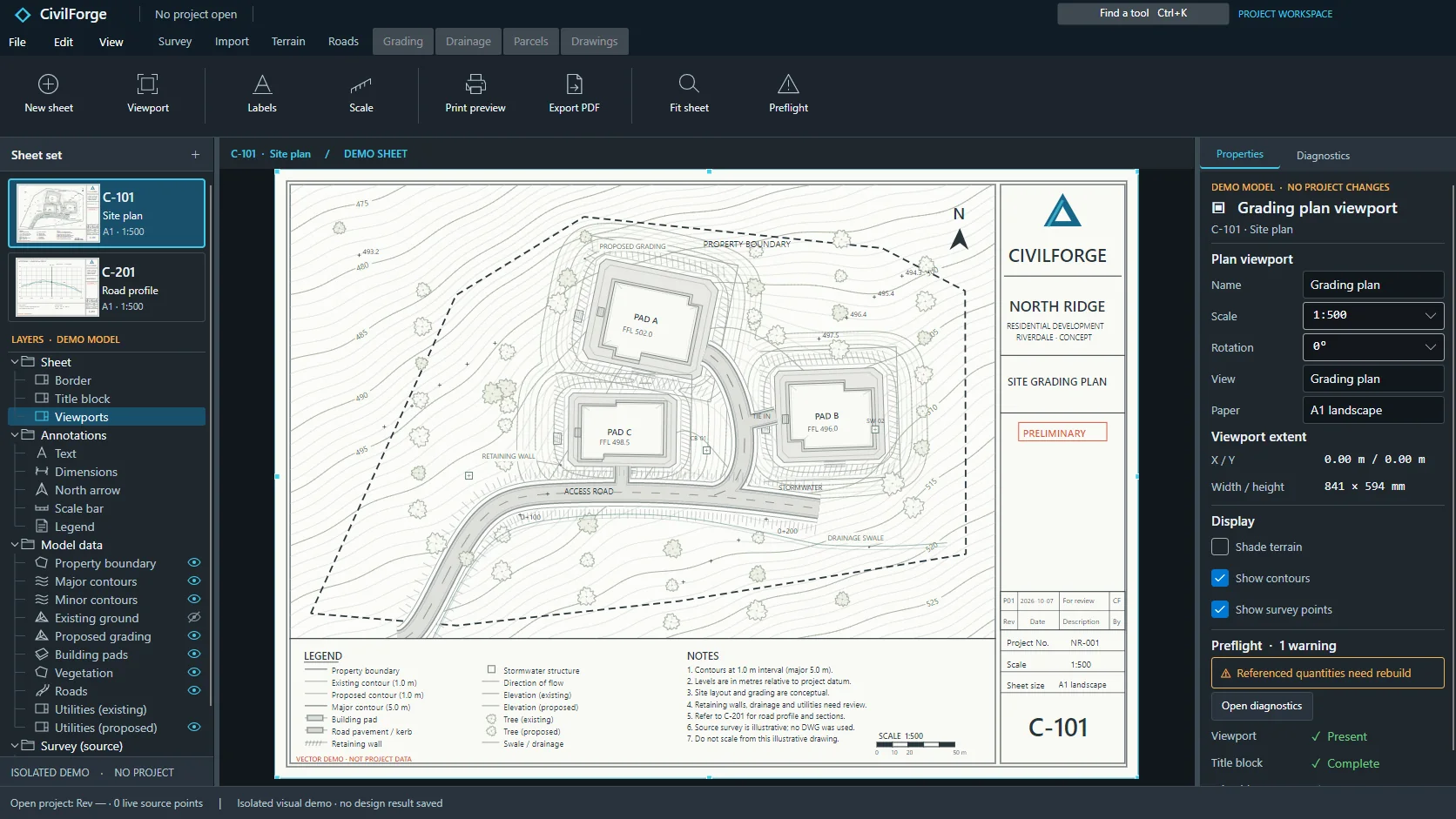Image resolution: width=1456 pixels, height=819 pixels.
Task: Click the Referenced quantities need rebuild warning
Action: click(x=1327, y=674)
